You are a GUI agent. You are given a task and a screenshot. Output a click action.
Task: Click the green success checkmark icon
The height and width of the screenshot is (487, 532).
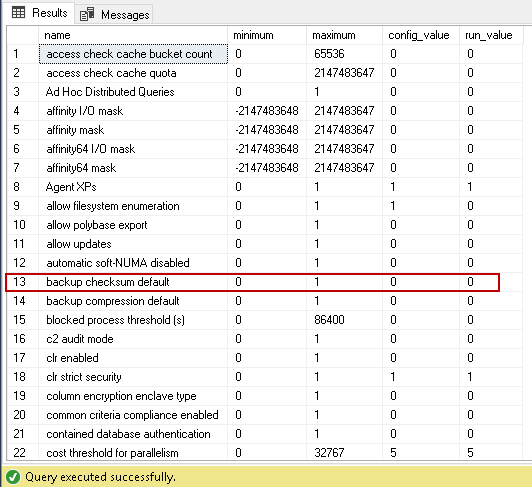(x=13, y=477)
